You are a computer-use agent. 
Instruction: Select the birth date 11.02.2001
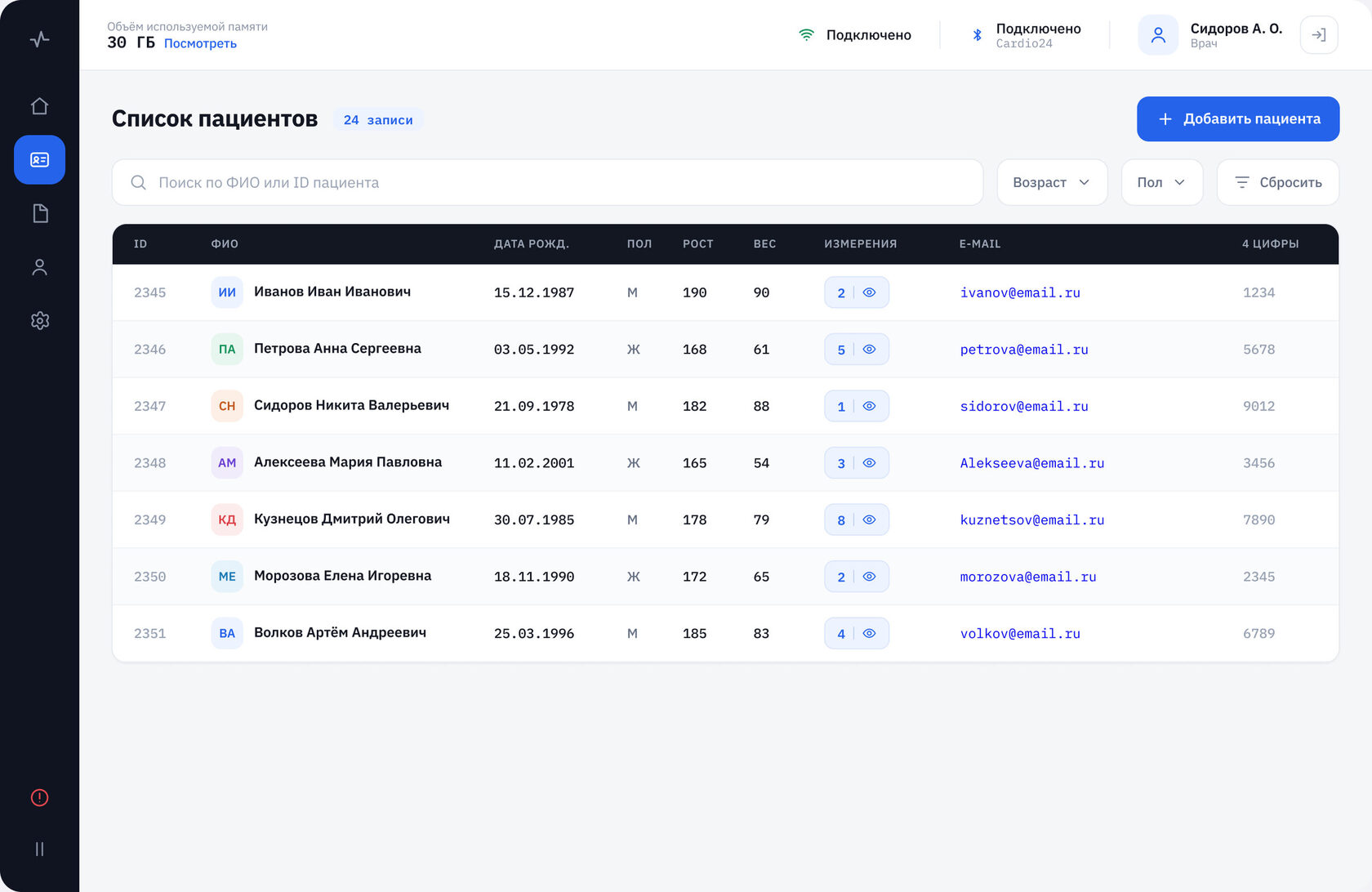534,463
